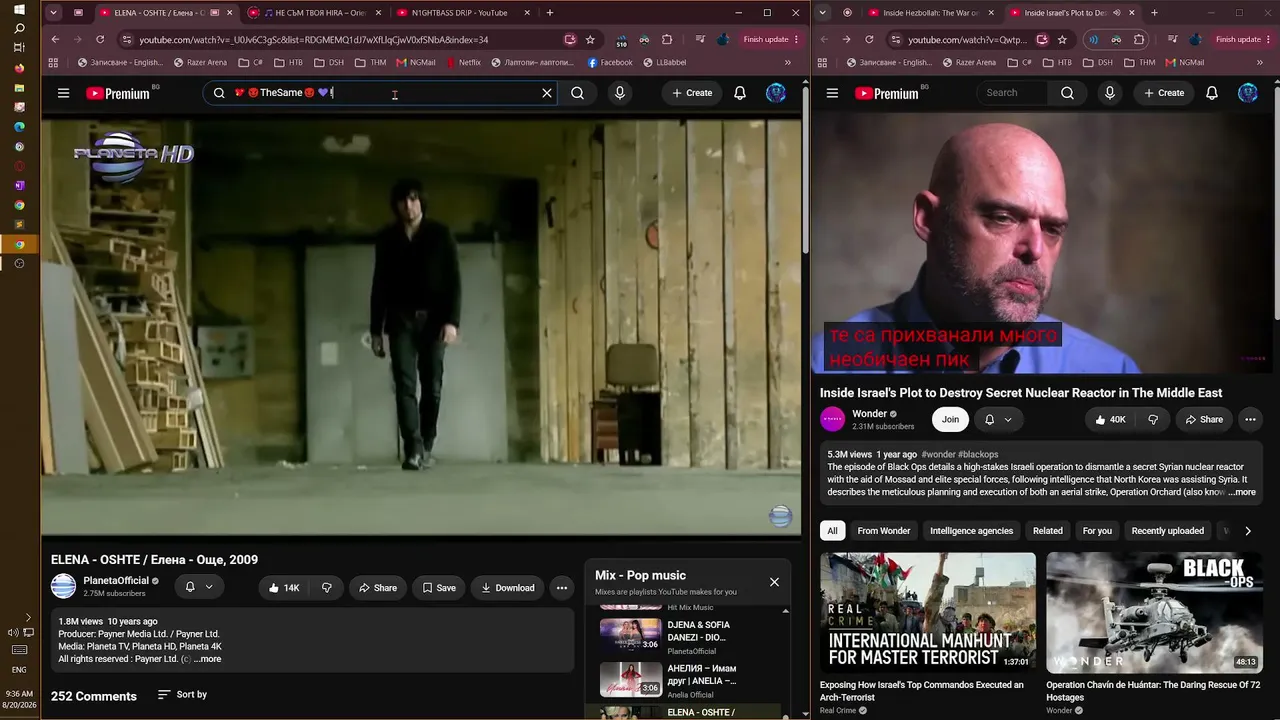Click Create button in right YouTube window
Screen dimensions: 1280x720
coord(1164,93)
